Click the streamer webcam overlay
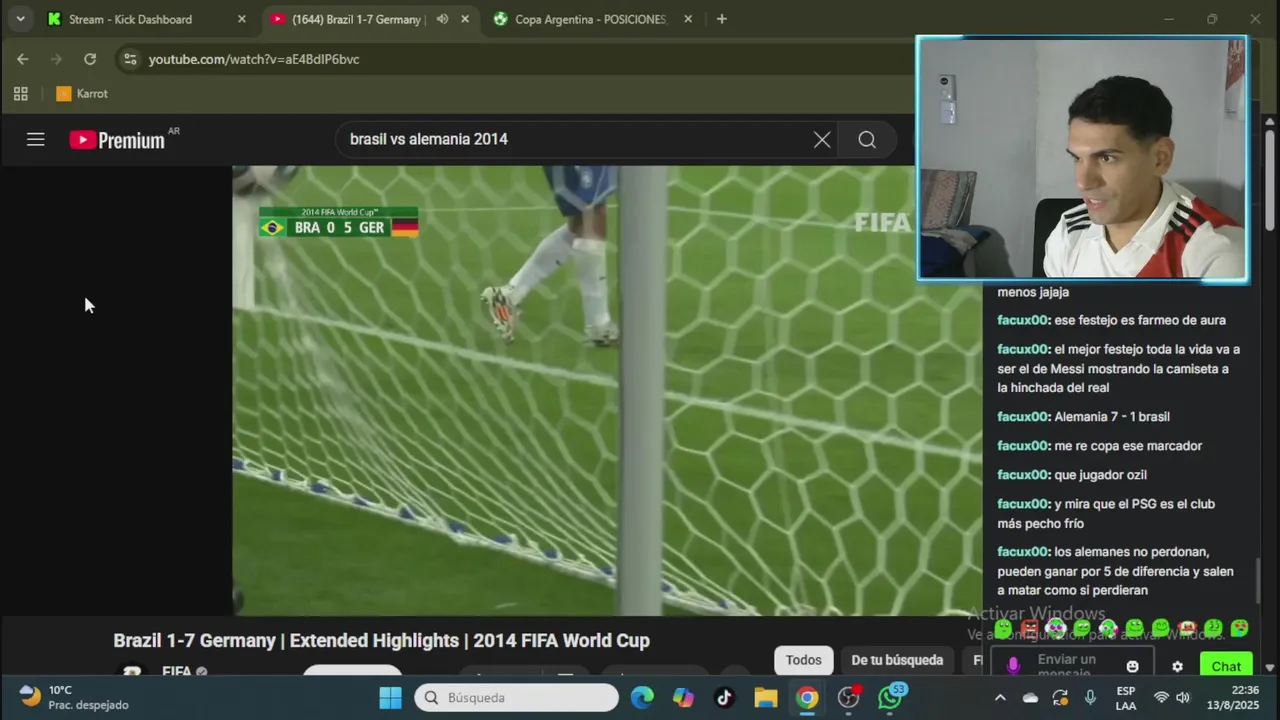The height and width of the screenshot is (720, 1280). point(1082,159)
